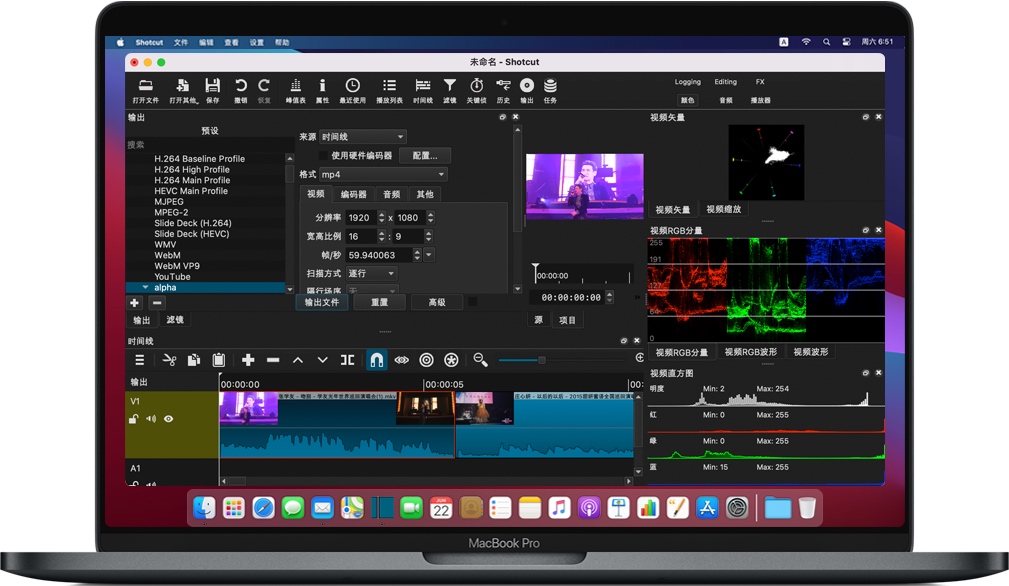The height and width of the screenshot is (586, 1009).
Task: Mute the V1 track speaker icon
Action: pyautogui.click(x=150, y=418)
